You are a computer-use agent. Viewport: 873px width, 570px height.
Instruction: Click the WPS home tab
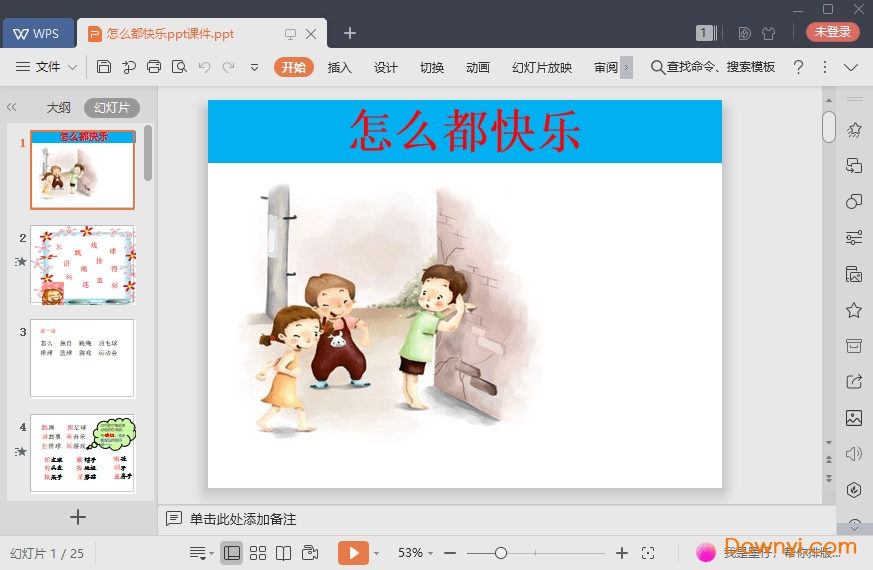pos(38,33)
